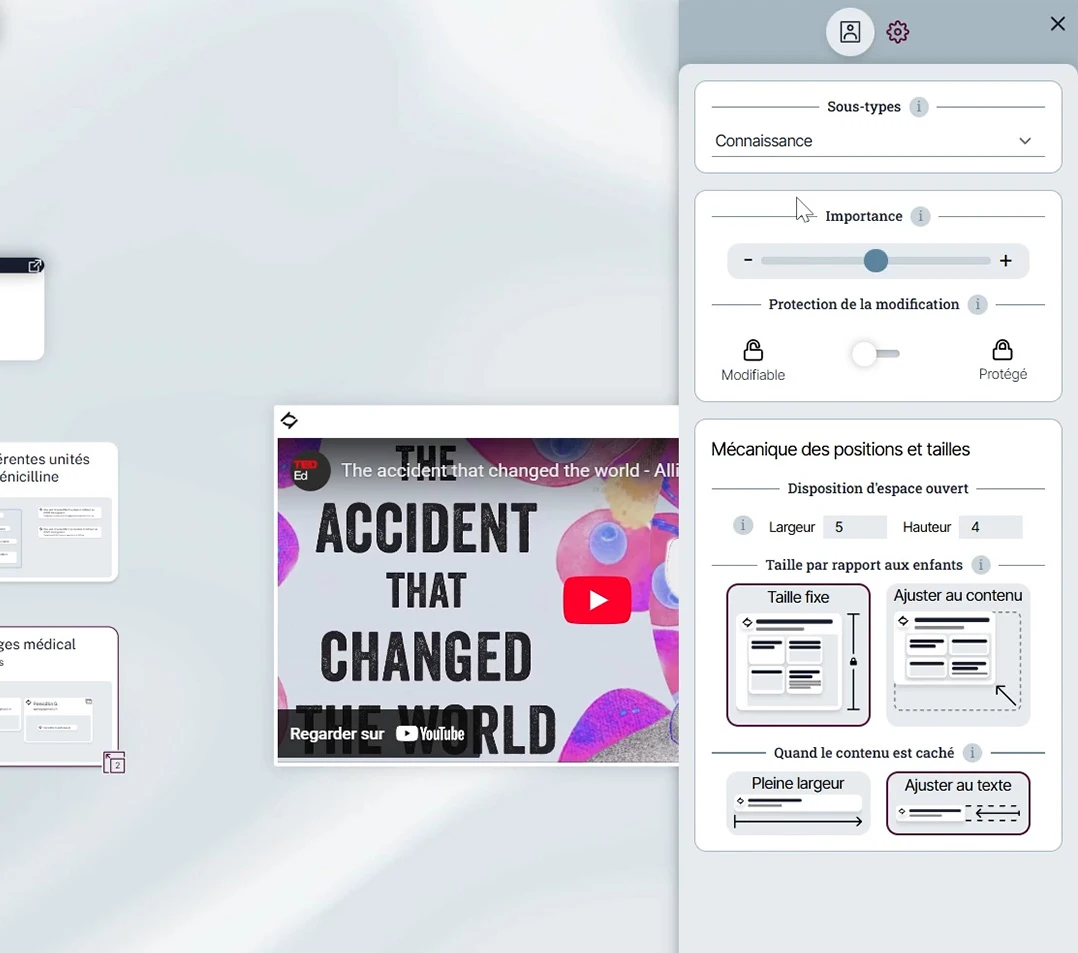This screenshot has width=1078, height=953.
Task: Click the info icon next to Importance
Action: coord(920,216)
